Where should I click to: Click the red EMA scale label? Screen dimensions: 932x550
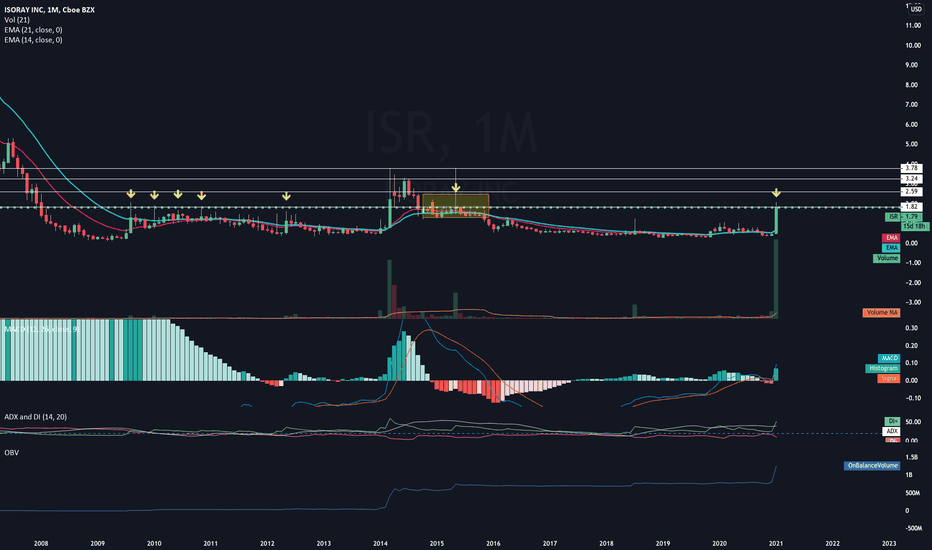coord(892,238)
